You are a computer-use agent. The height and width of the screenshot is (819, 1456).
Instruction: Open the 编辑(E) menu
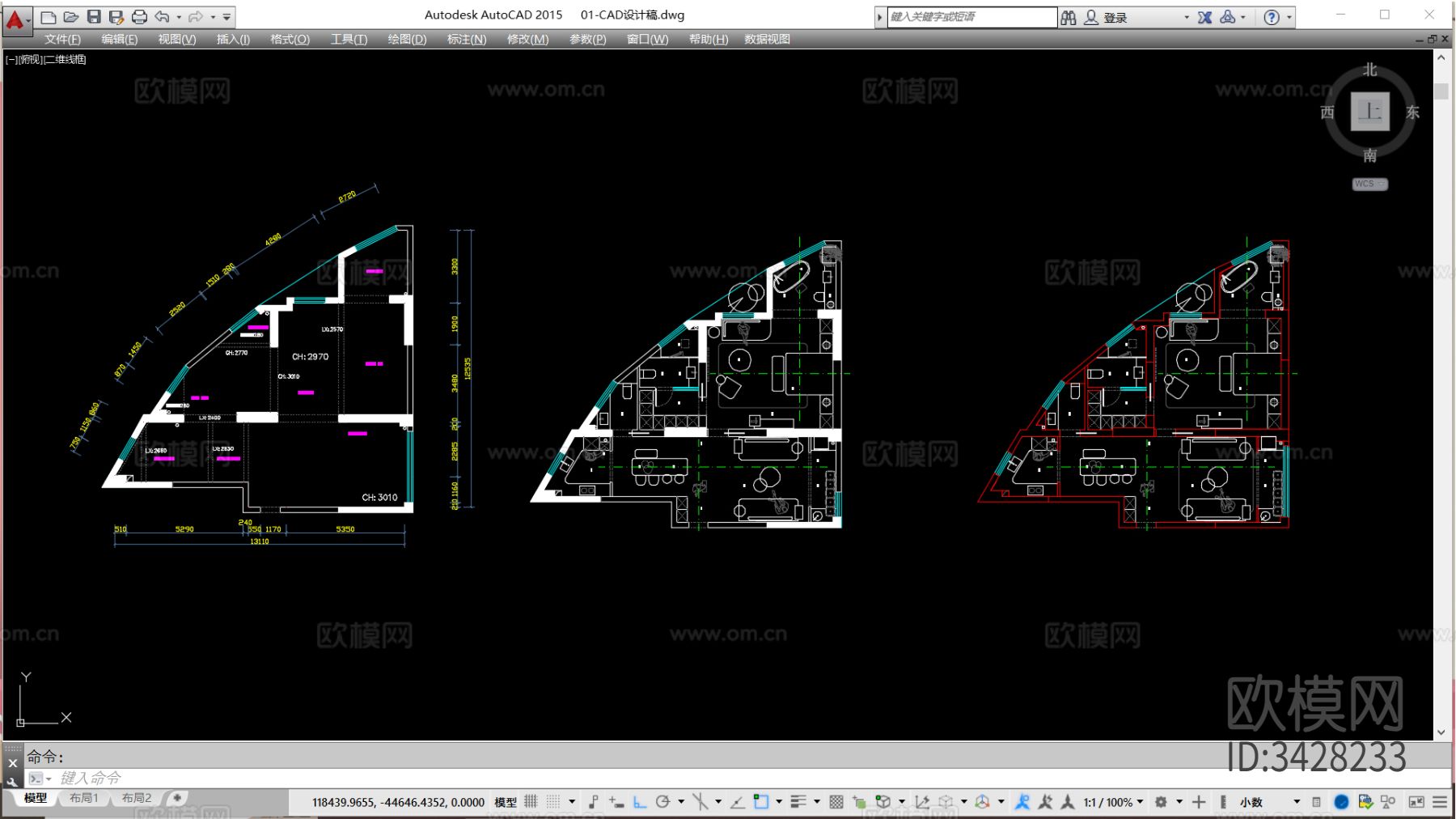click(x=119, y=39)
